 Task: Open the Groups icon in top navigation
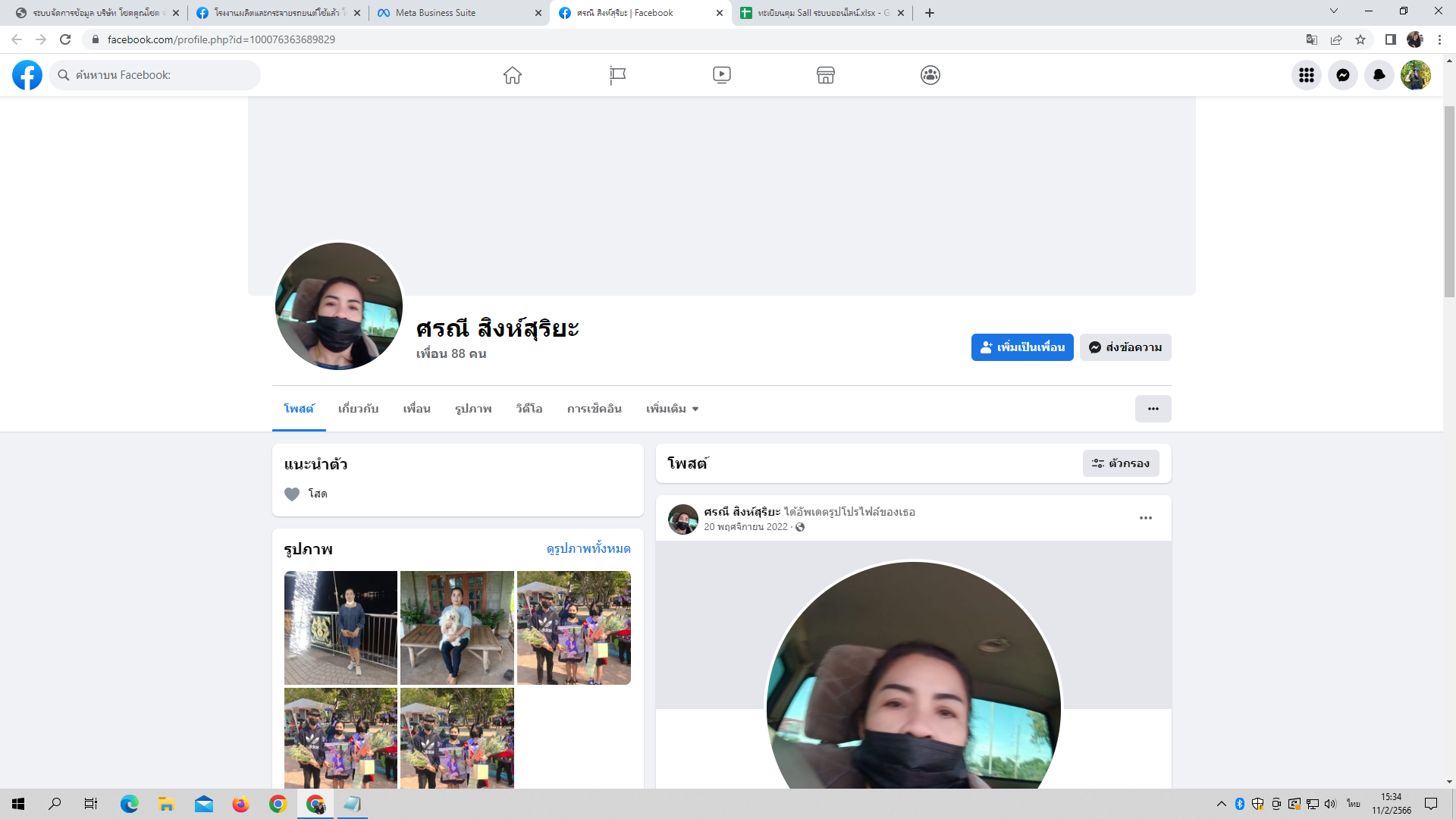[930, 75]
